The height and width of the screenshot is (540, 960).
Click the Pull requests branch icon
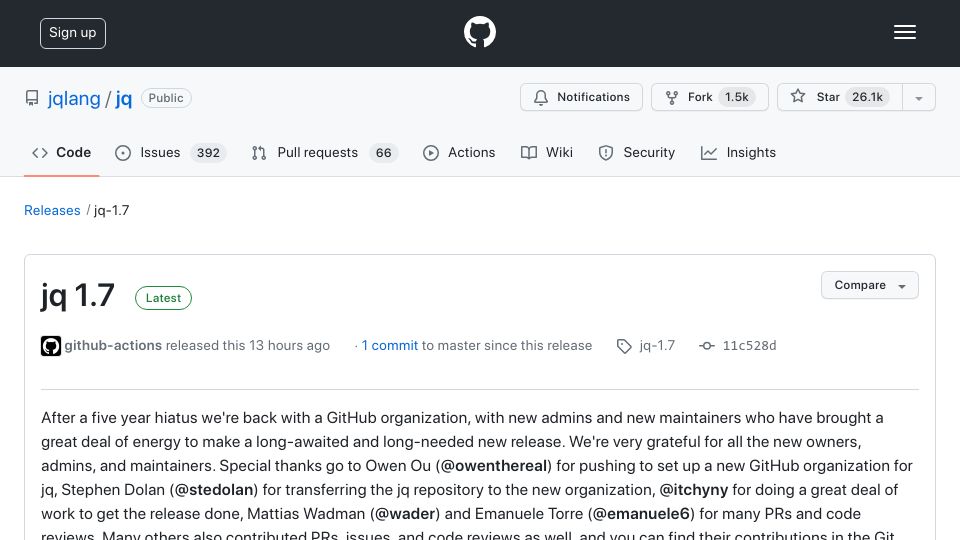[x=259, y=153]
